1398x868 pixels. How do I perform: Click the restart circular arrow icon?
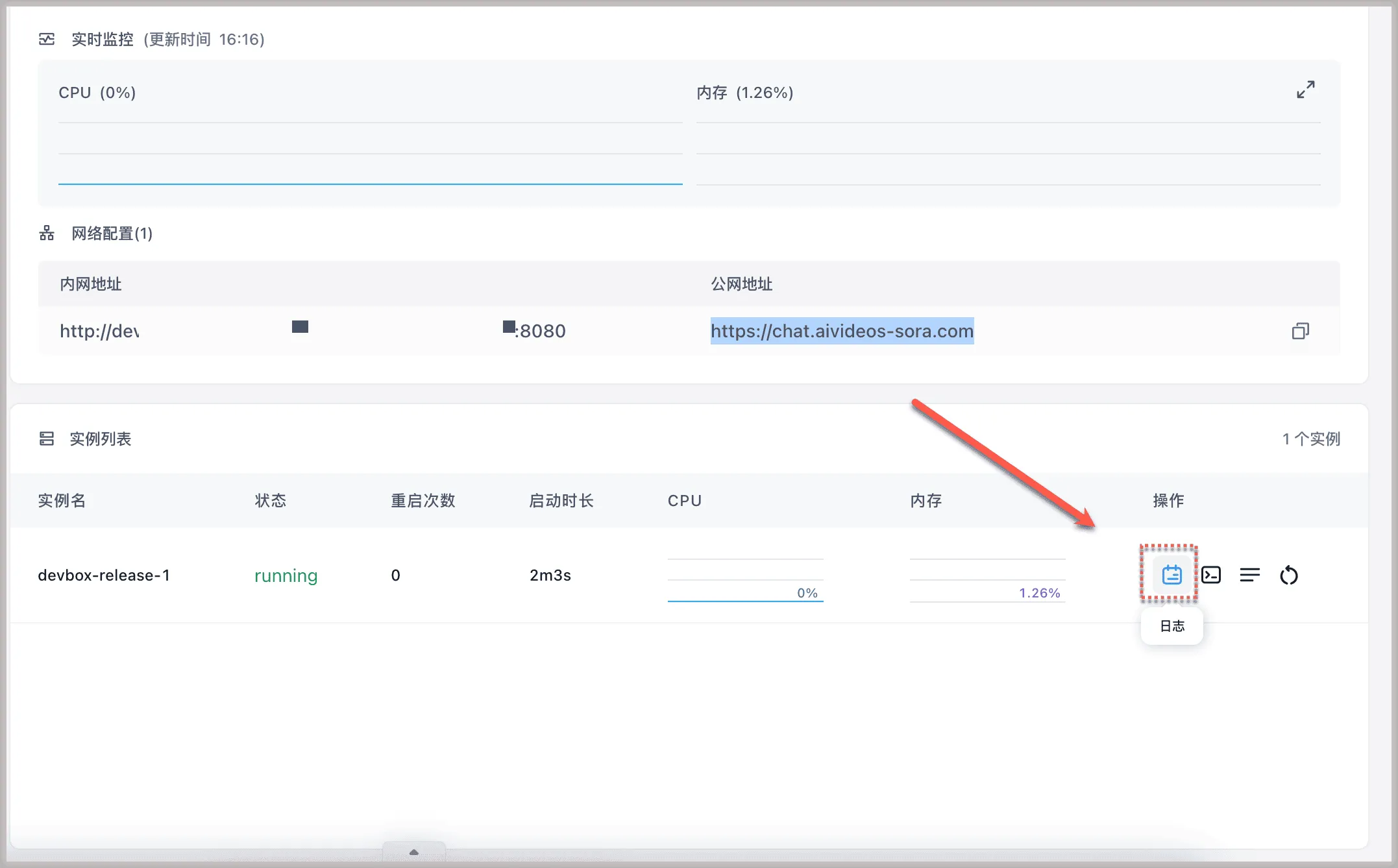coord(1289,575)
